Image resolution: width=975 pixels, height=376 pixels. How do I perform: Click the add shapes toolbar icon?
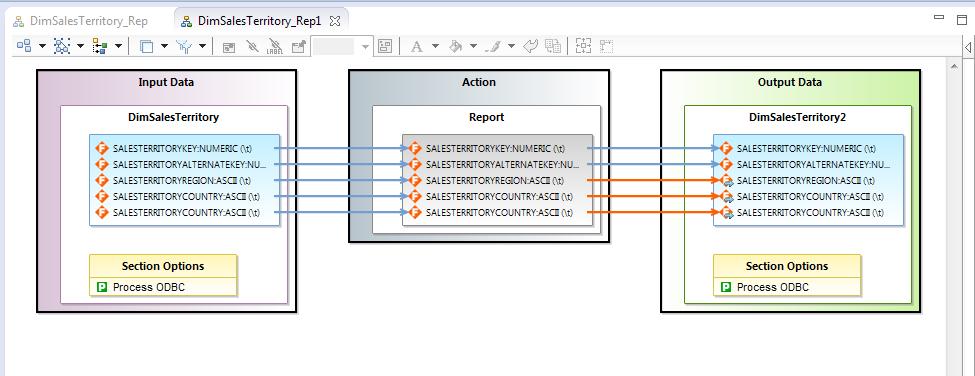24,46
